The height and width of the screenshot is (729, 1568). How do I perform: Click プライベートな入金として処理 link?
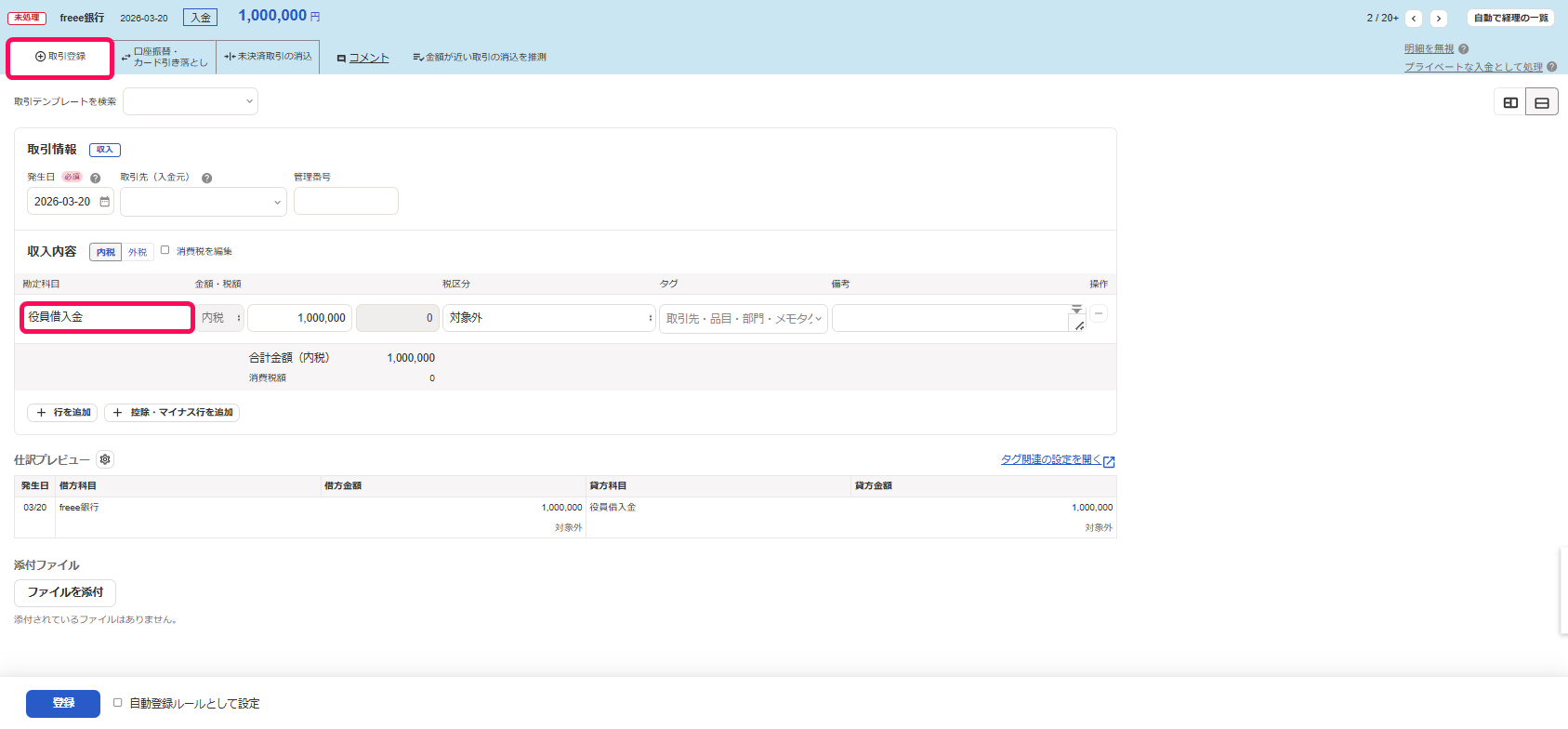(x=1473, y=67)
